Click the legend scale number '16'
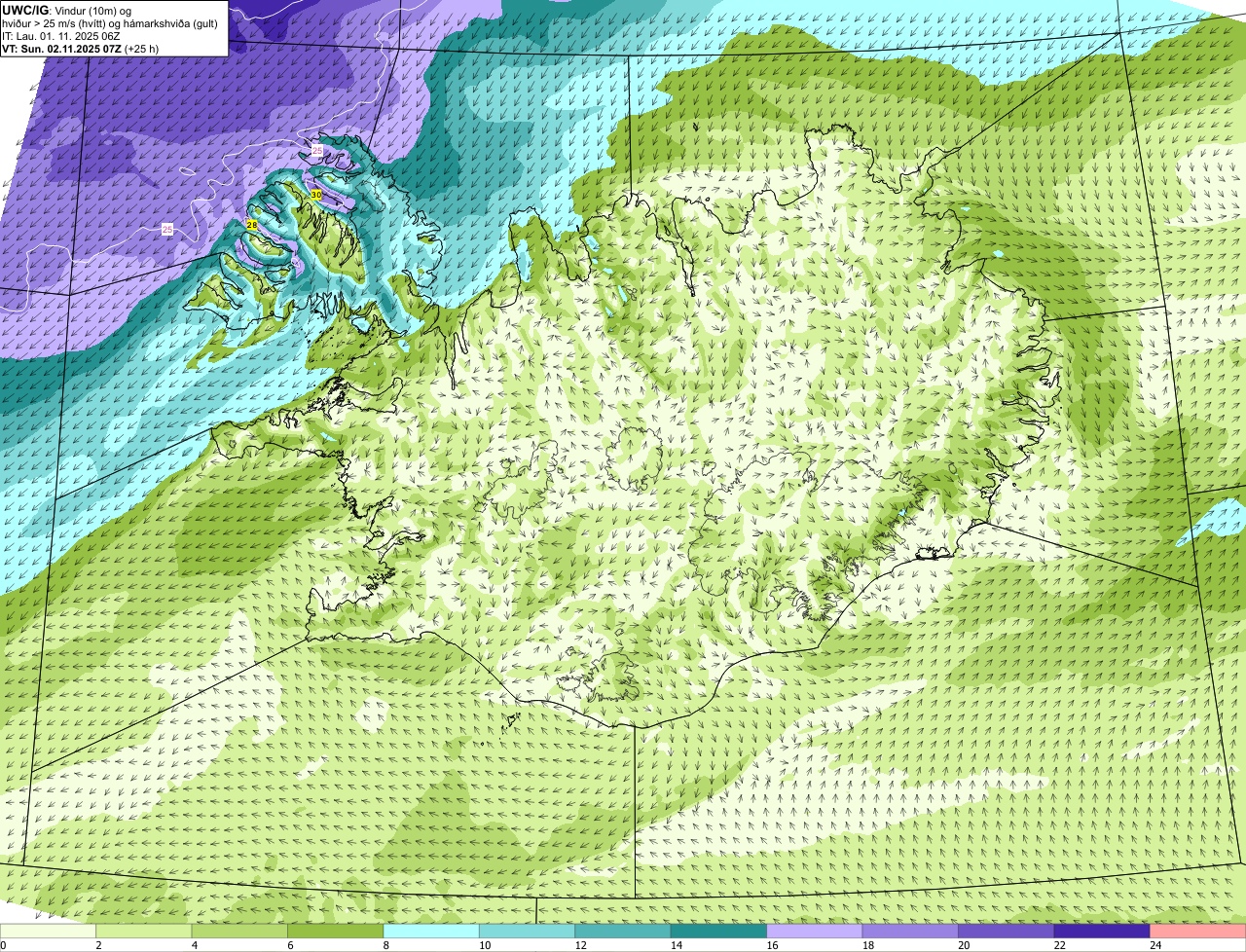Image resolution: width=1246 pixels, height=952 pixels. 772,945
